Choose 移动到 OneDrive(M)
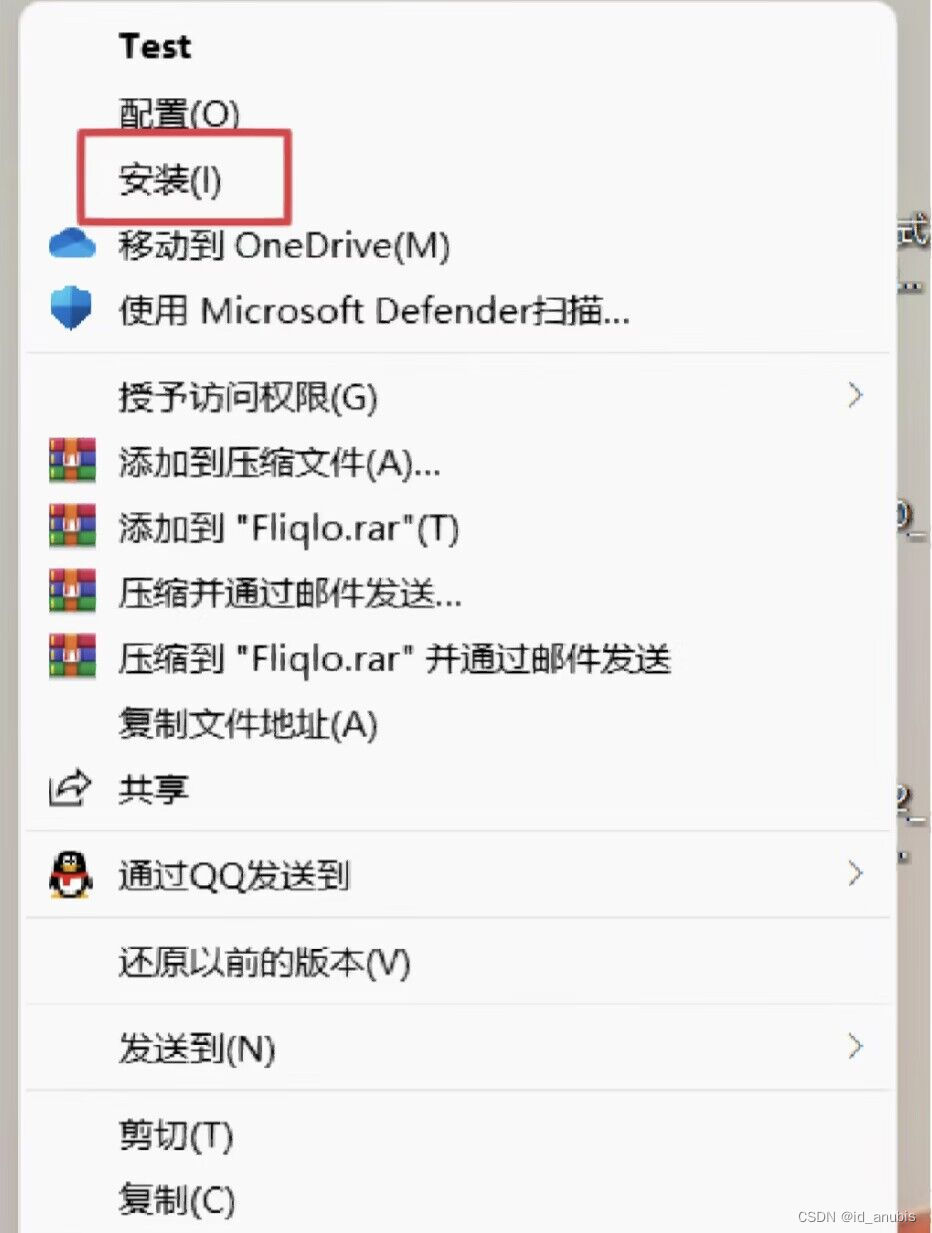Screen dimensions: 932x1233 click(x=284, y=245)
